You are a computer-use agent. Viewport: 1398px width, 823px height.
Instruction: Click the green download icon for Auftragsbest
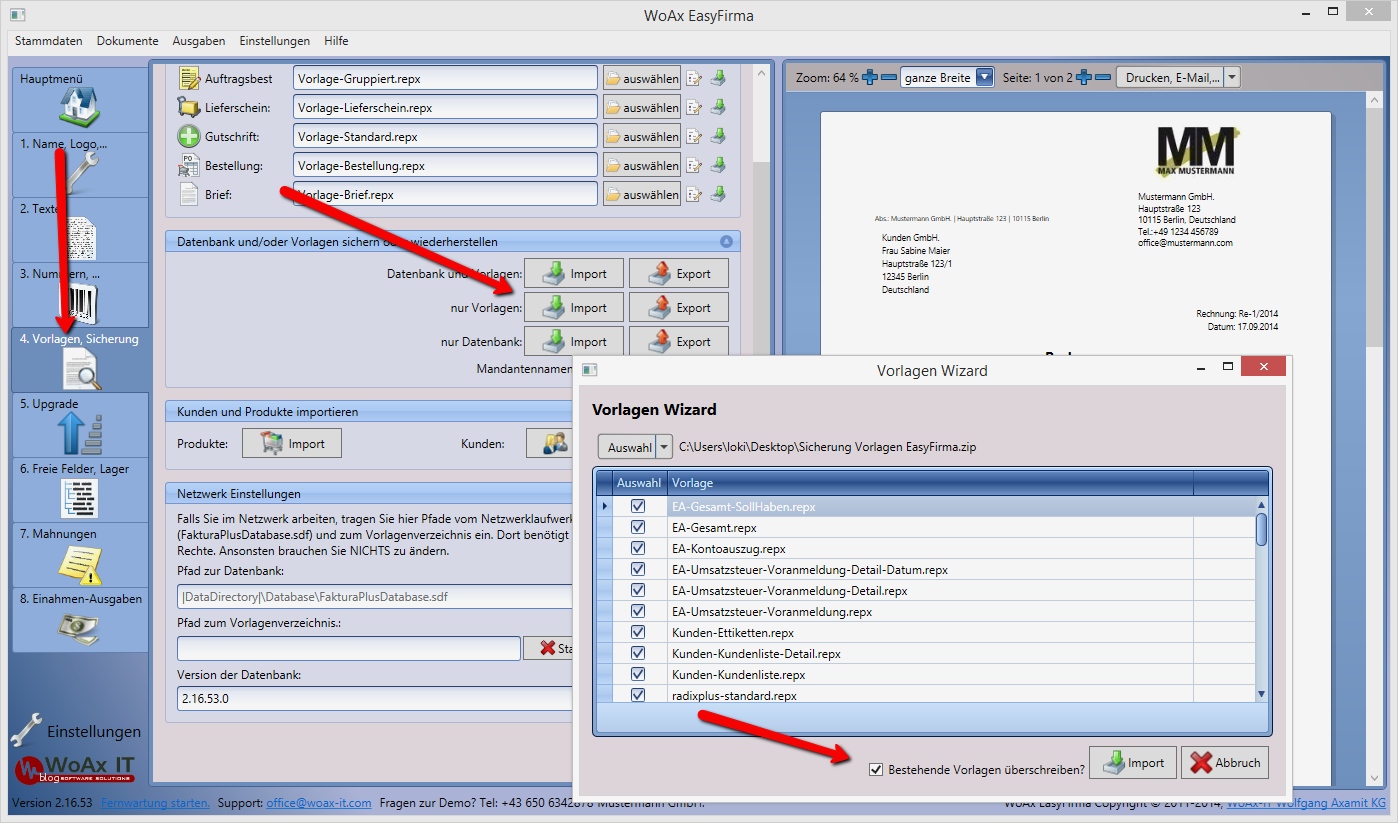(x=718, y=79)
